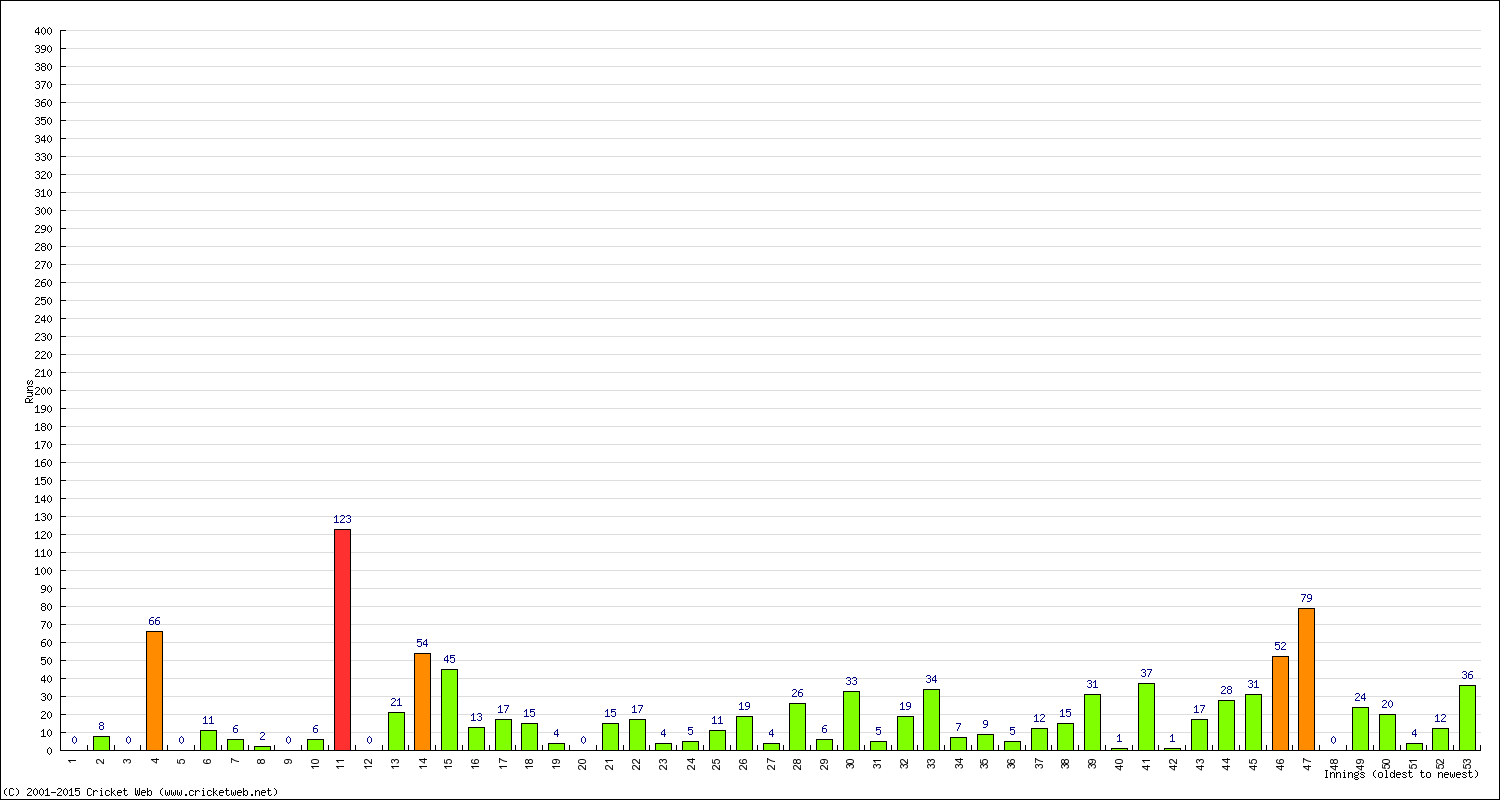
Task: Select the value label 36 above innings 53
Action: [1467, 675]
